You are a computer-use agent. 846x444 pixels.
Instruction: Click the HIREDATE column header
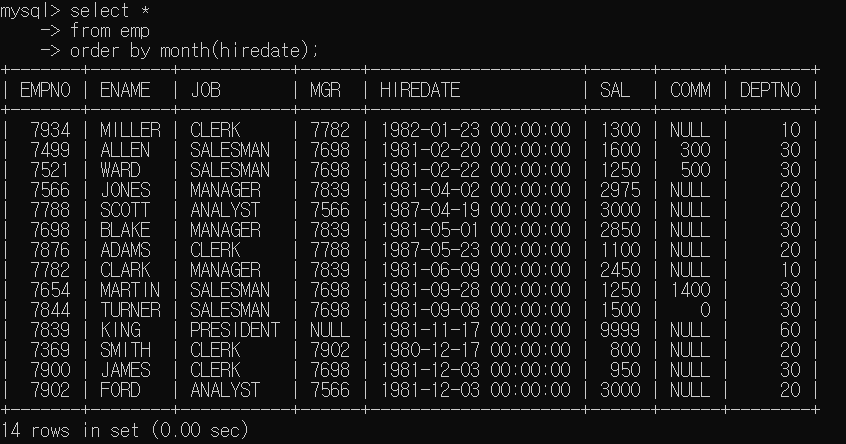click(420, 90)
